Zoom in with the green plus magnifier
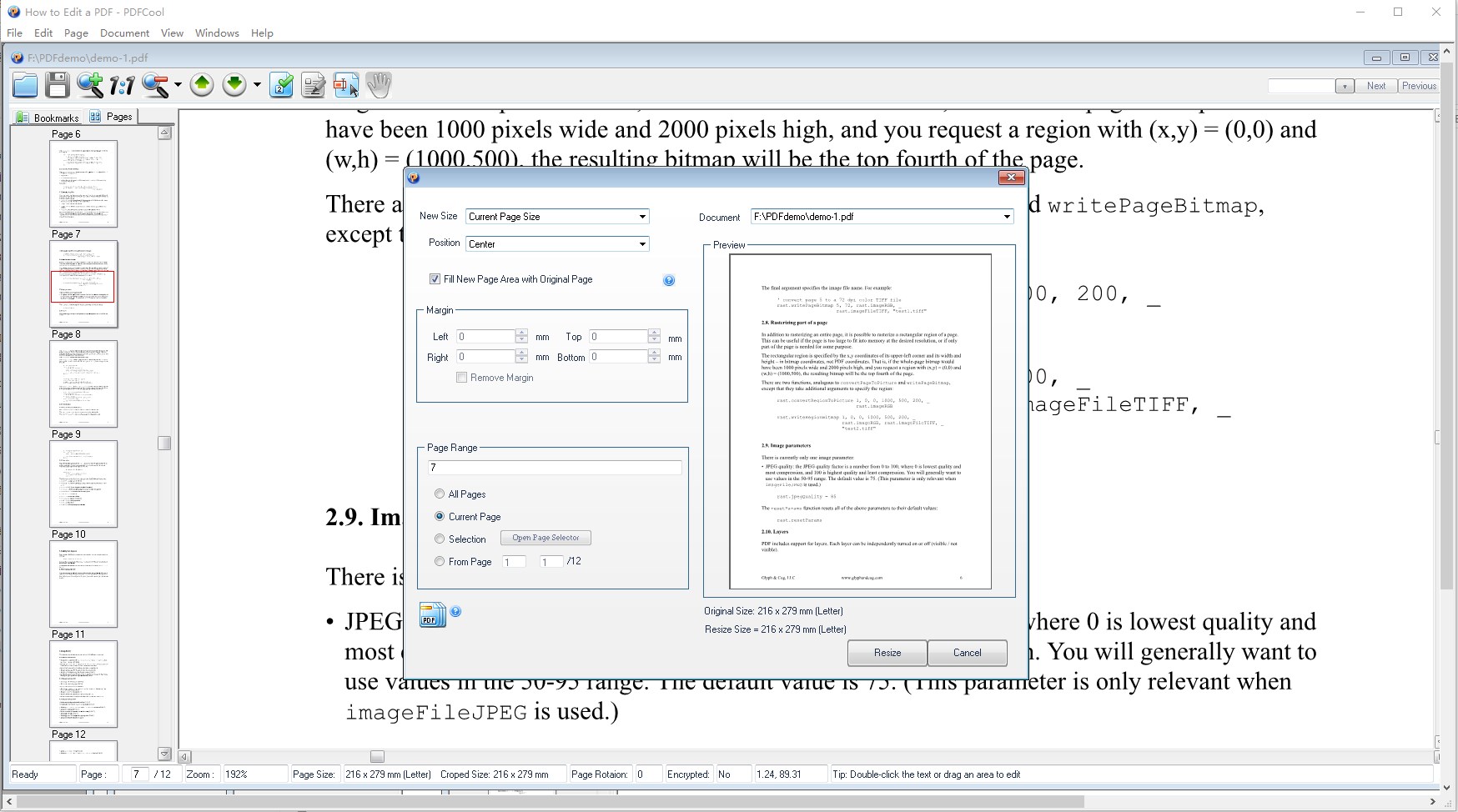Screen dimensions: 1458x812 90,85
